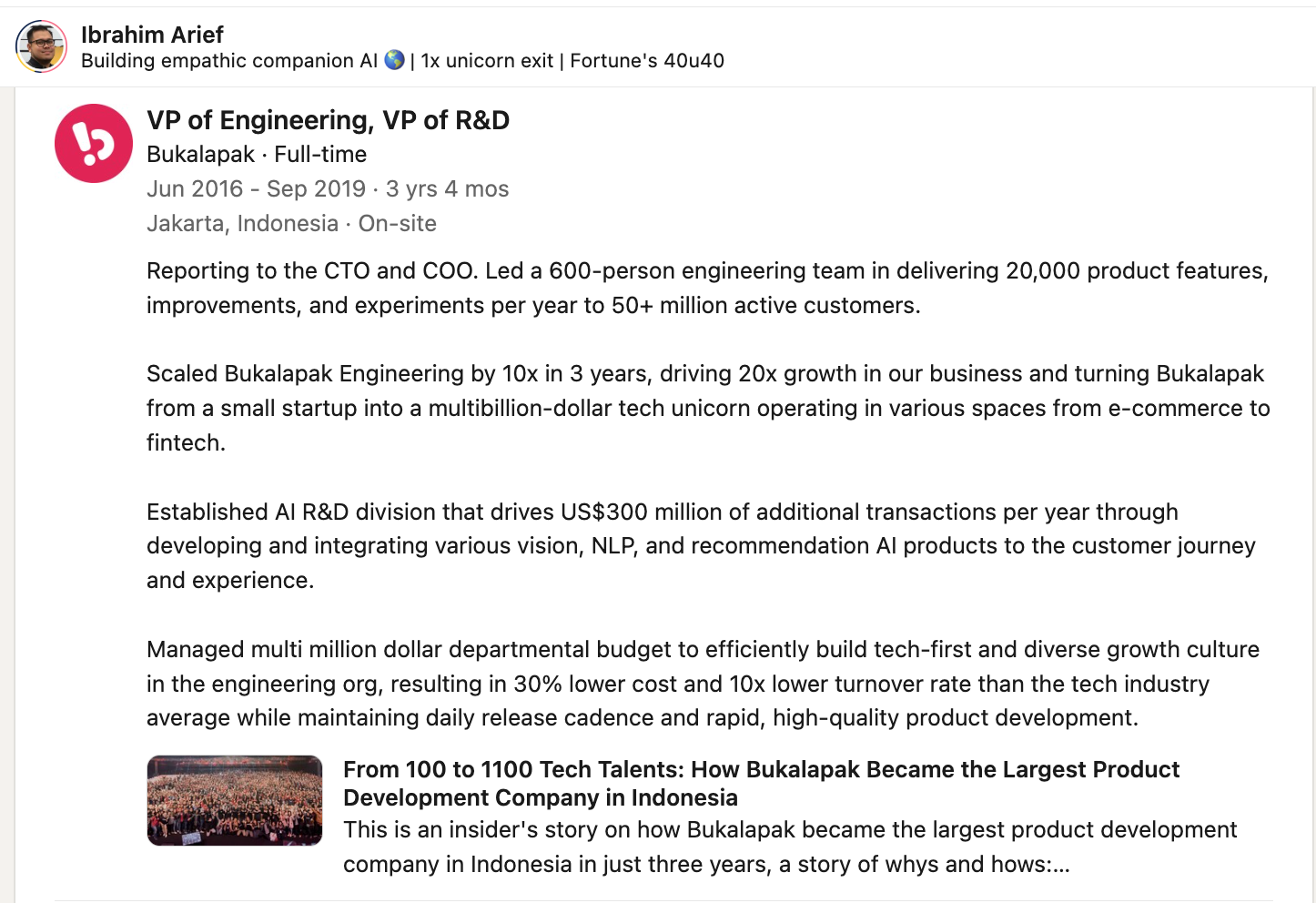Click the 'Reporting to the CTO and COO' paragraph
Image resolution: width=1316 pixels, height=903 pixels.
708,288
